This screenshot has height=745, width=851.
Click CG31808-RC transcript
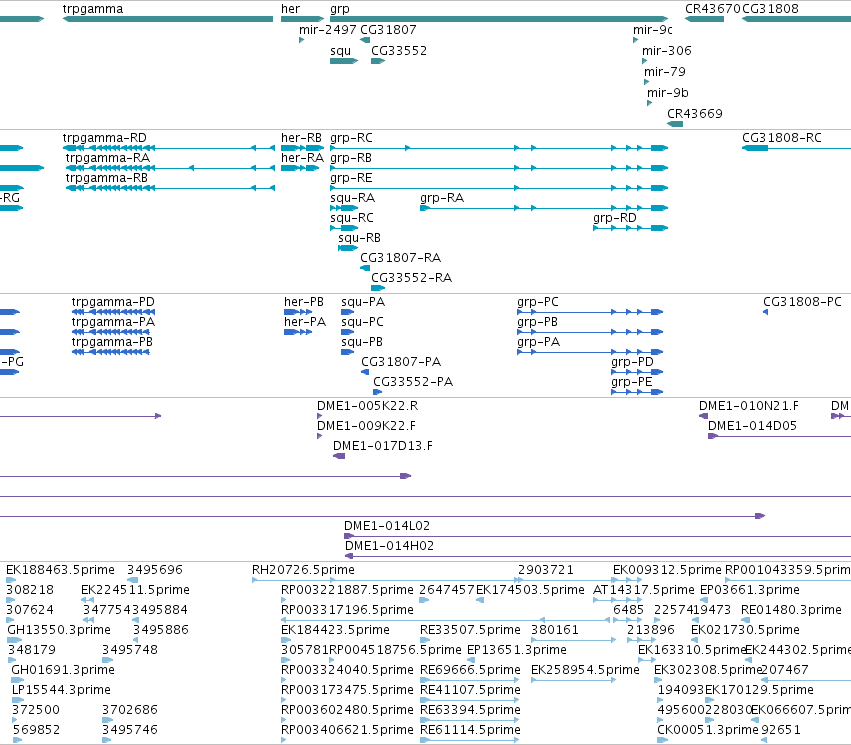[x=796, y=148]
